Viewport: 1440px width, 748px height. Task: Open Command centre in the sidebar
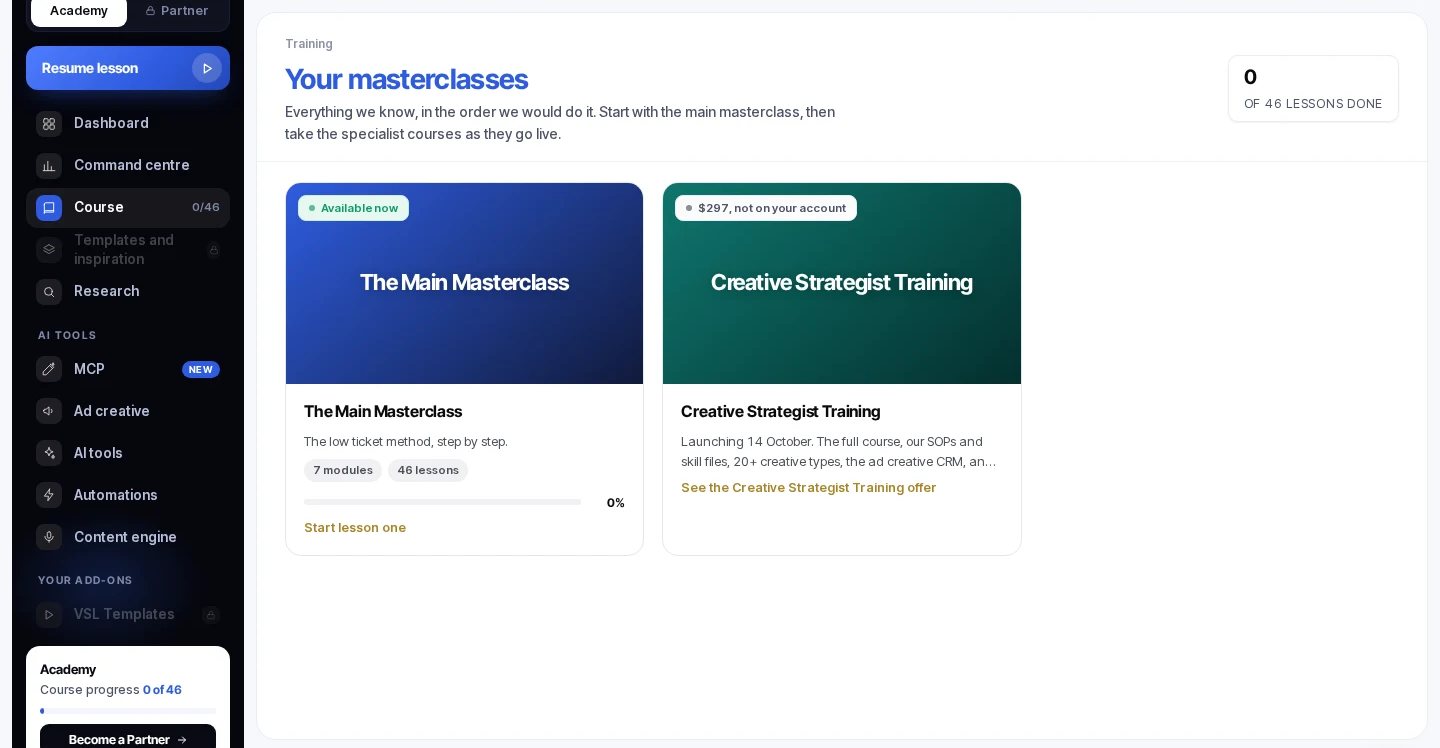[128, 165]
